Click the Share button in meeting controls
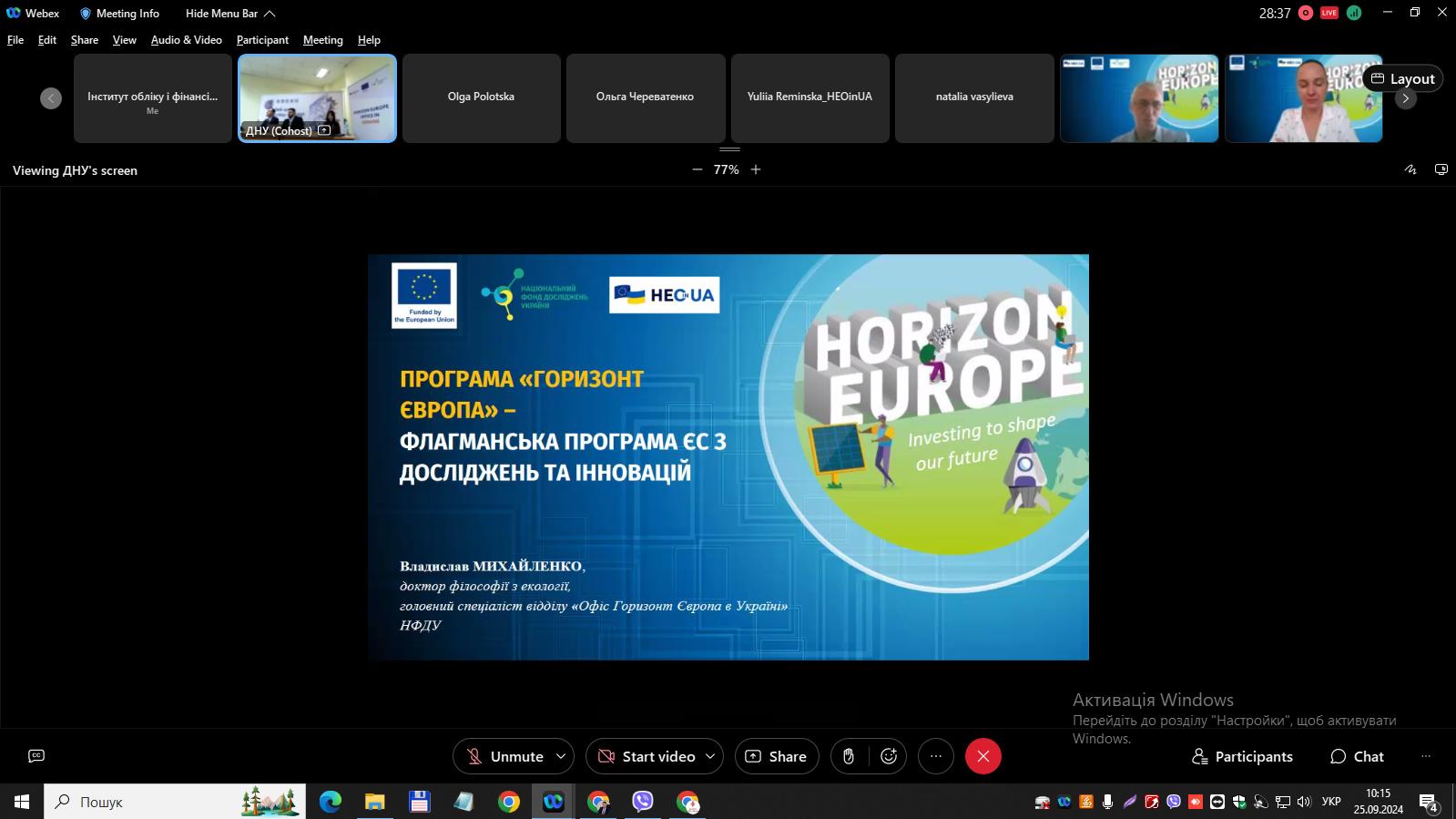 [777, 756]
